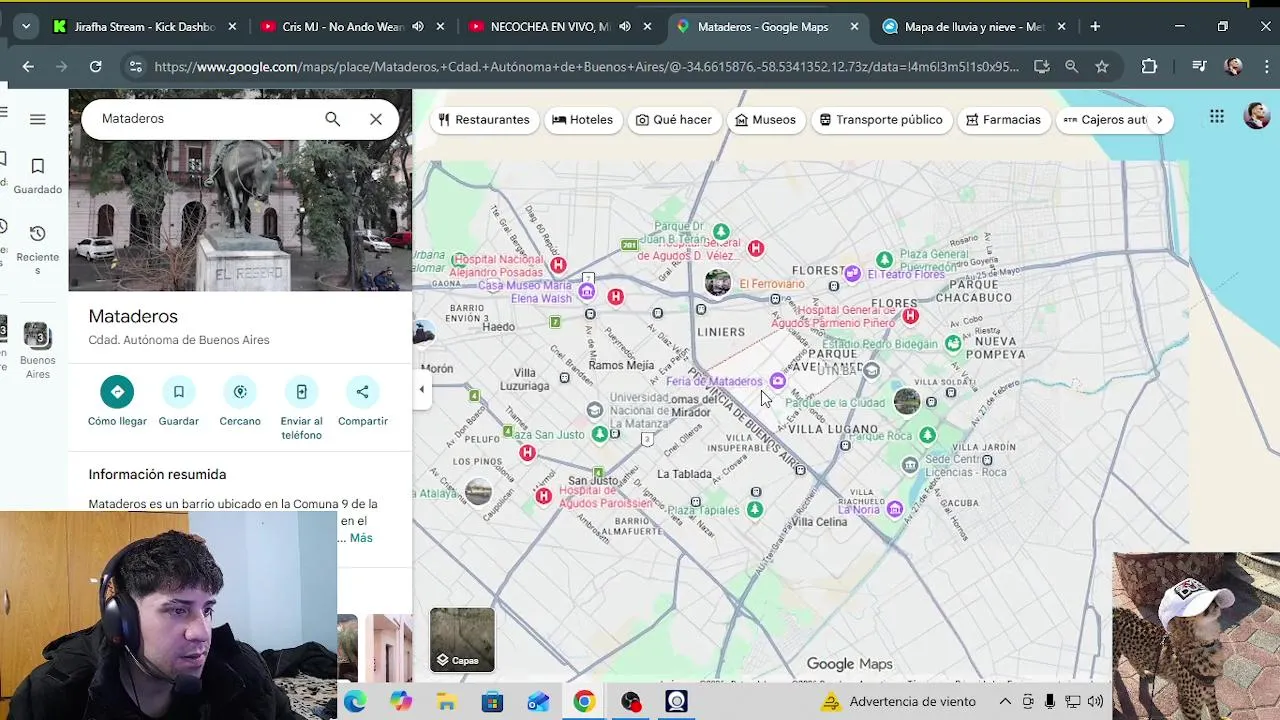This screenshot has height=720, width=1280.
Task: Open Microsoft Store from taskbar
Action: 492,702
